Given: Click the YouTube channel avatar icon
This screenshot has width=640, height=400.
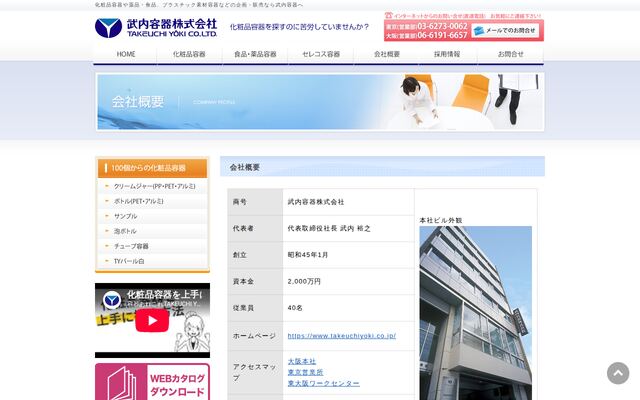Looking at the screenshot, I should click(111, 300).
